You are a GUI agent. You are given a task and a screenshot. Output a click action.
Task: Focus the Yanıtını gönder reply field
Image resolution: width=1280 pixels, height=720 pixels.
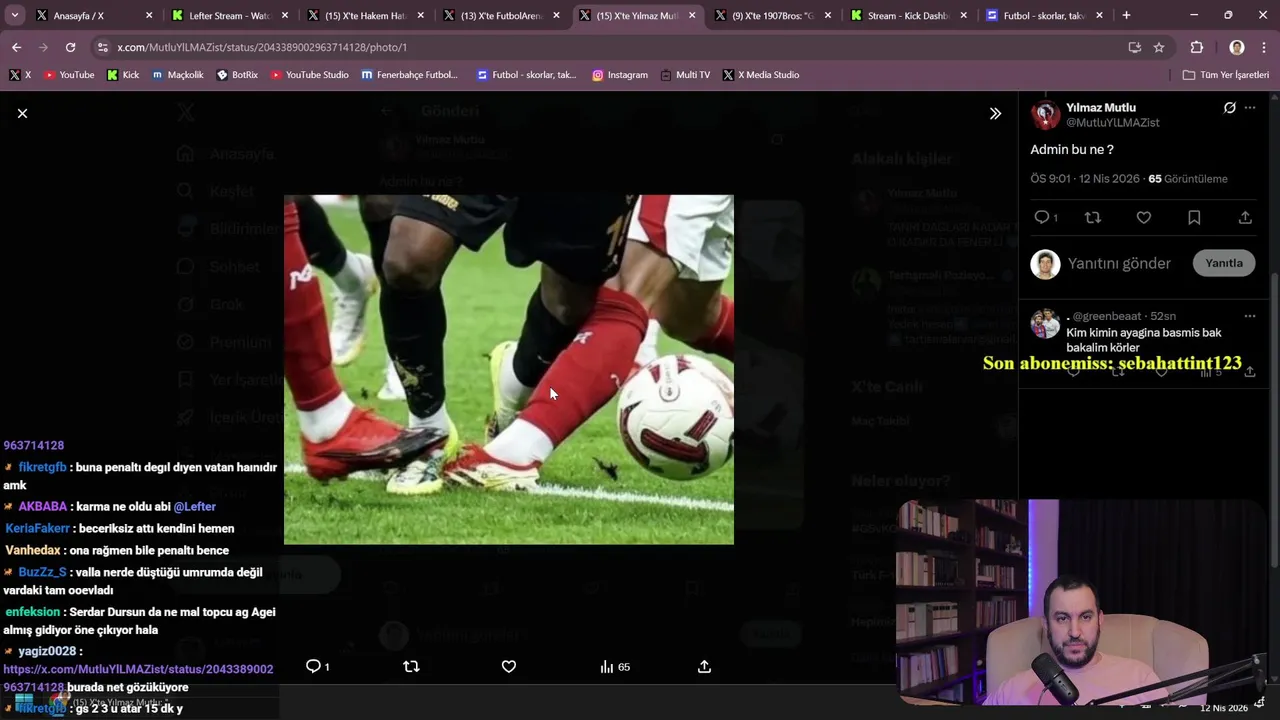[1119, 263]
